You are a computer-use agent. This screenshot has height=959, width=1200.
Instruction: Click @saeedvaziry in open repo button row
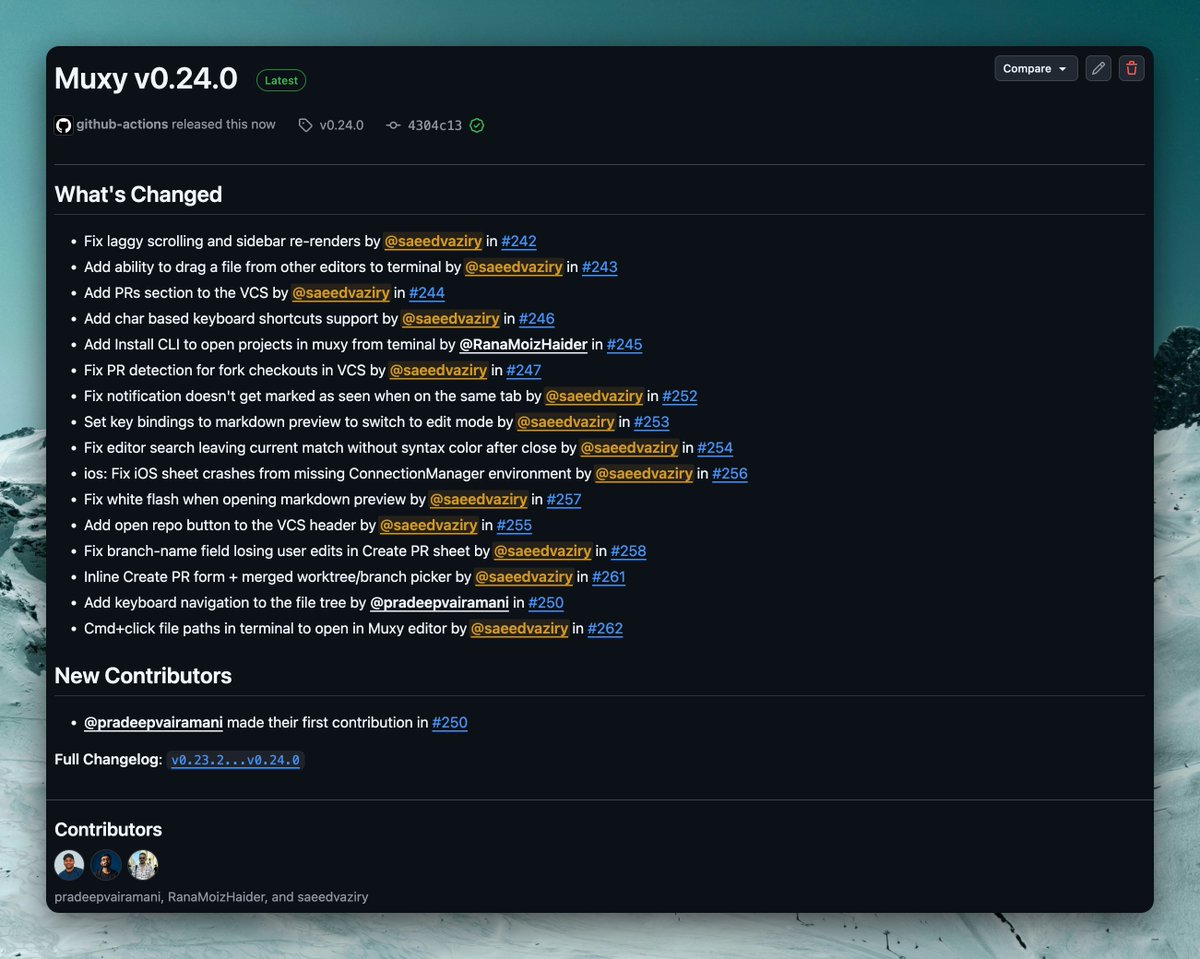click(428, 526)
